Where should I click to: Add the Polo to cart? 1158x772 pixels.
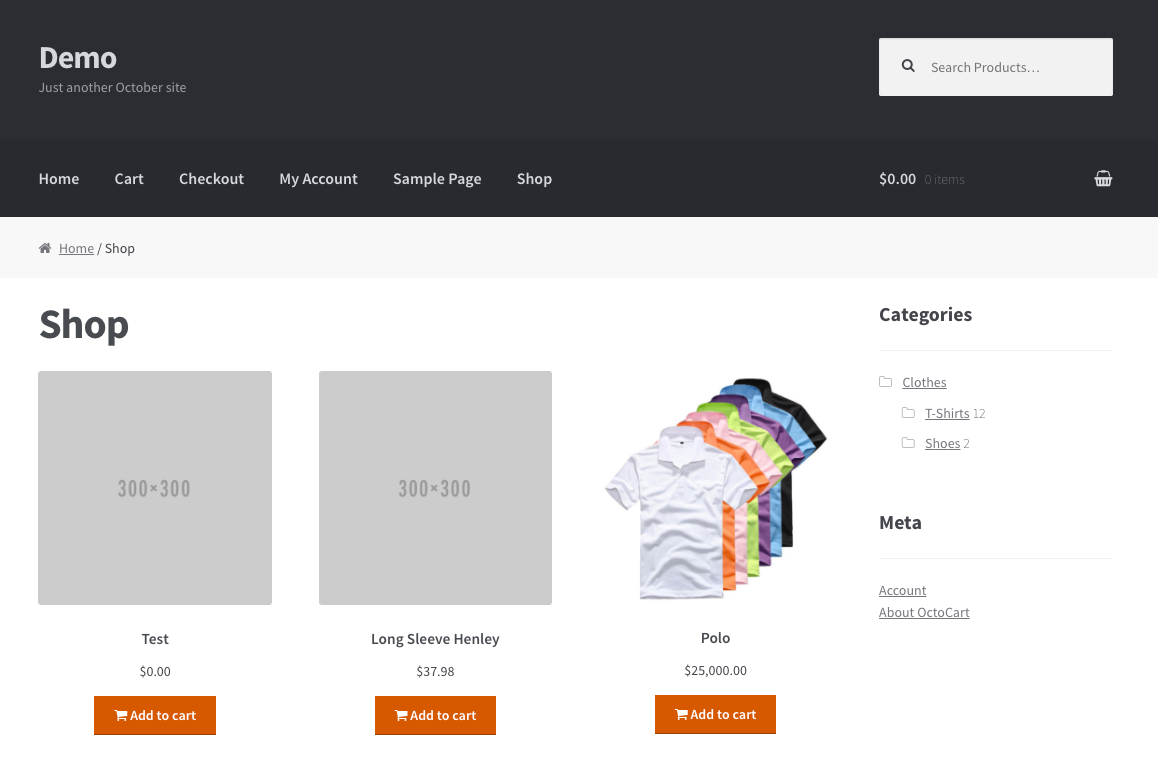pyautogui.click(x=716, y=714)
